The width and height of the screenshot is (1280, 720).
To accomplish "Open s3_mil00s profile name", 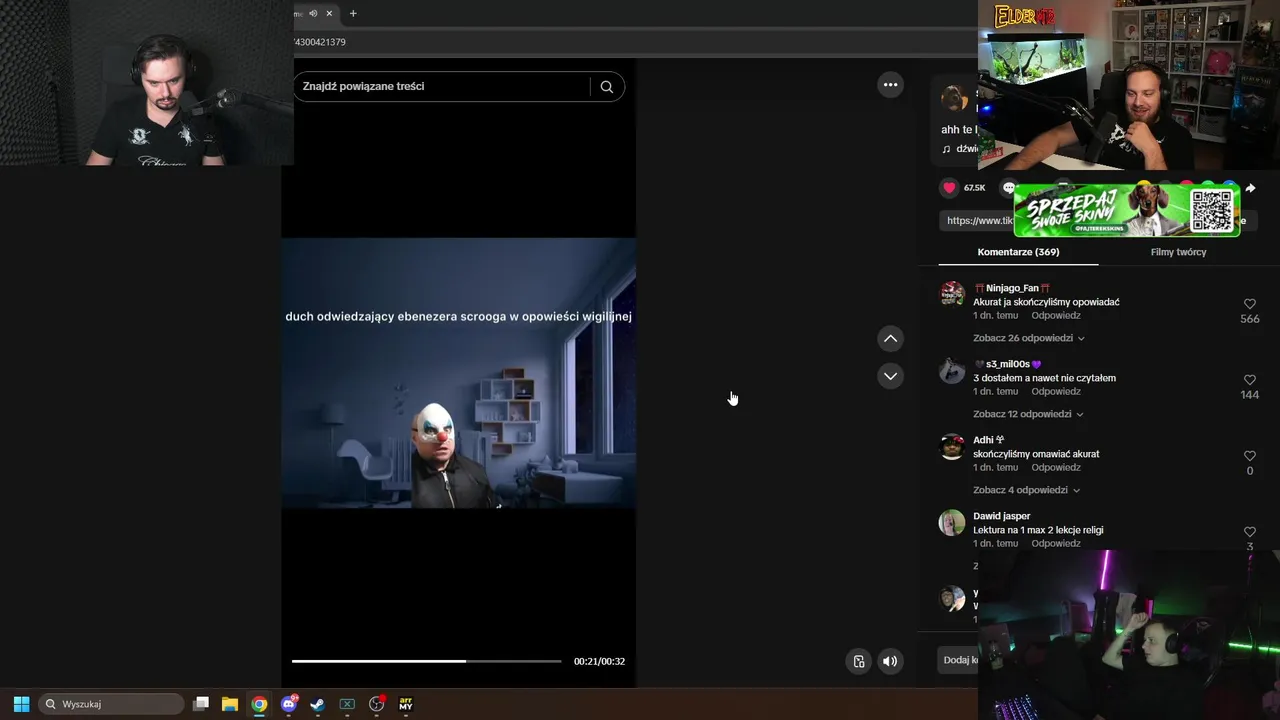I will [1007, 364].
